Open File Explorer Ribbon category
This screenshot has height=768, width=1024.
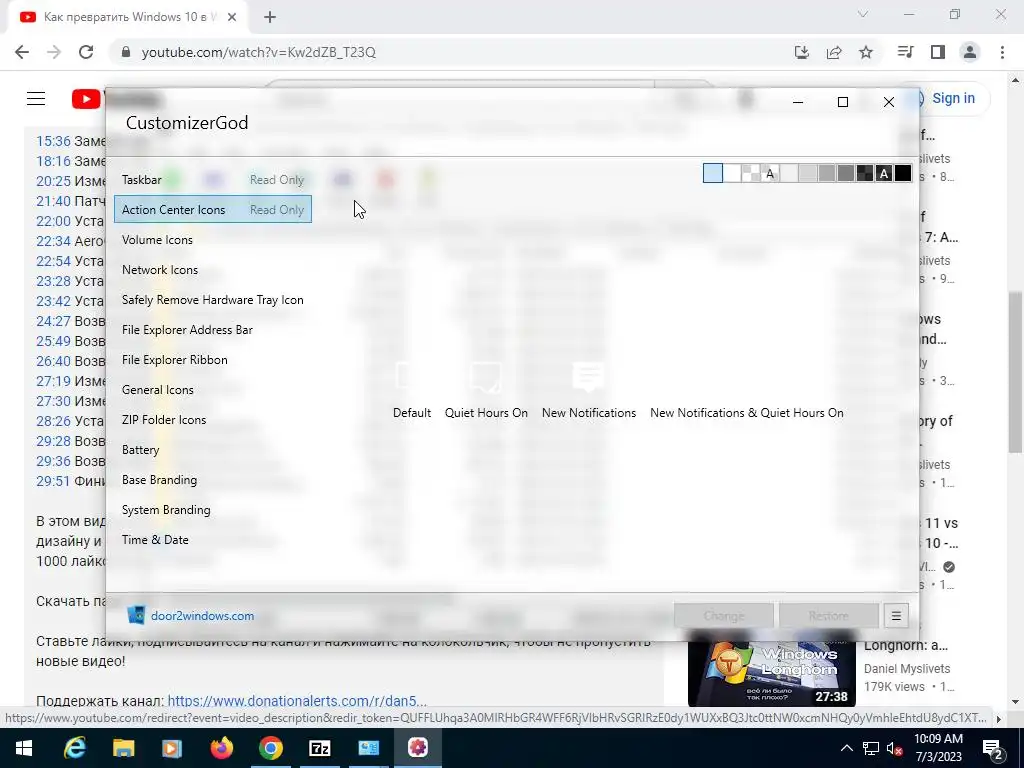point(213,360)
